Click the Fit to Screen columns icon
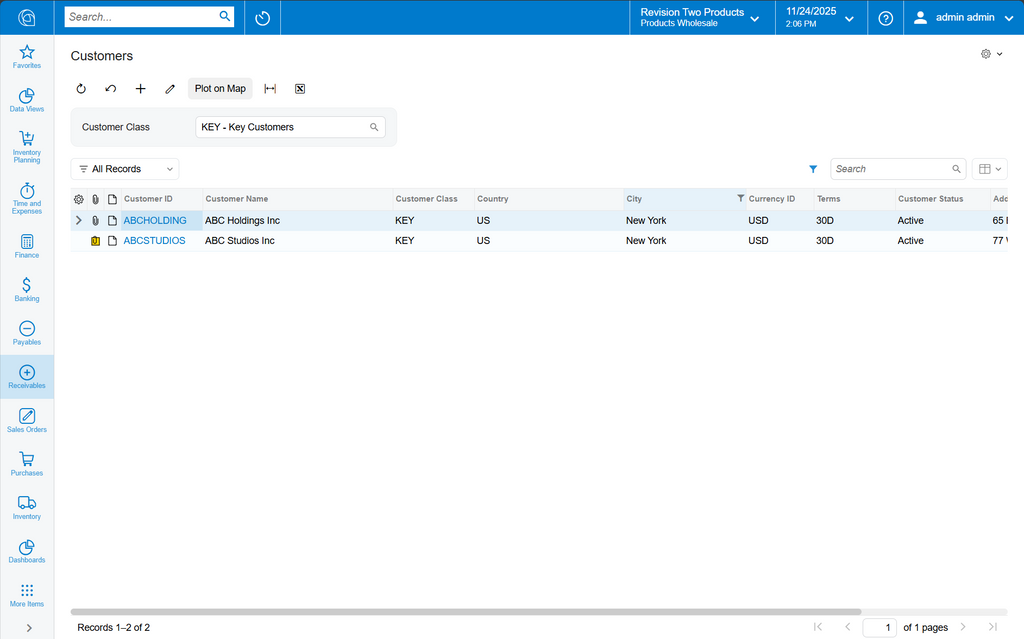The image size is (1024, 639). click(270, 89)
